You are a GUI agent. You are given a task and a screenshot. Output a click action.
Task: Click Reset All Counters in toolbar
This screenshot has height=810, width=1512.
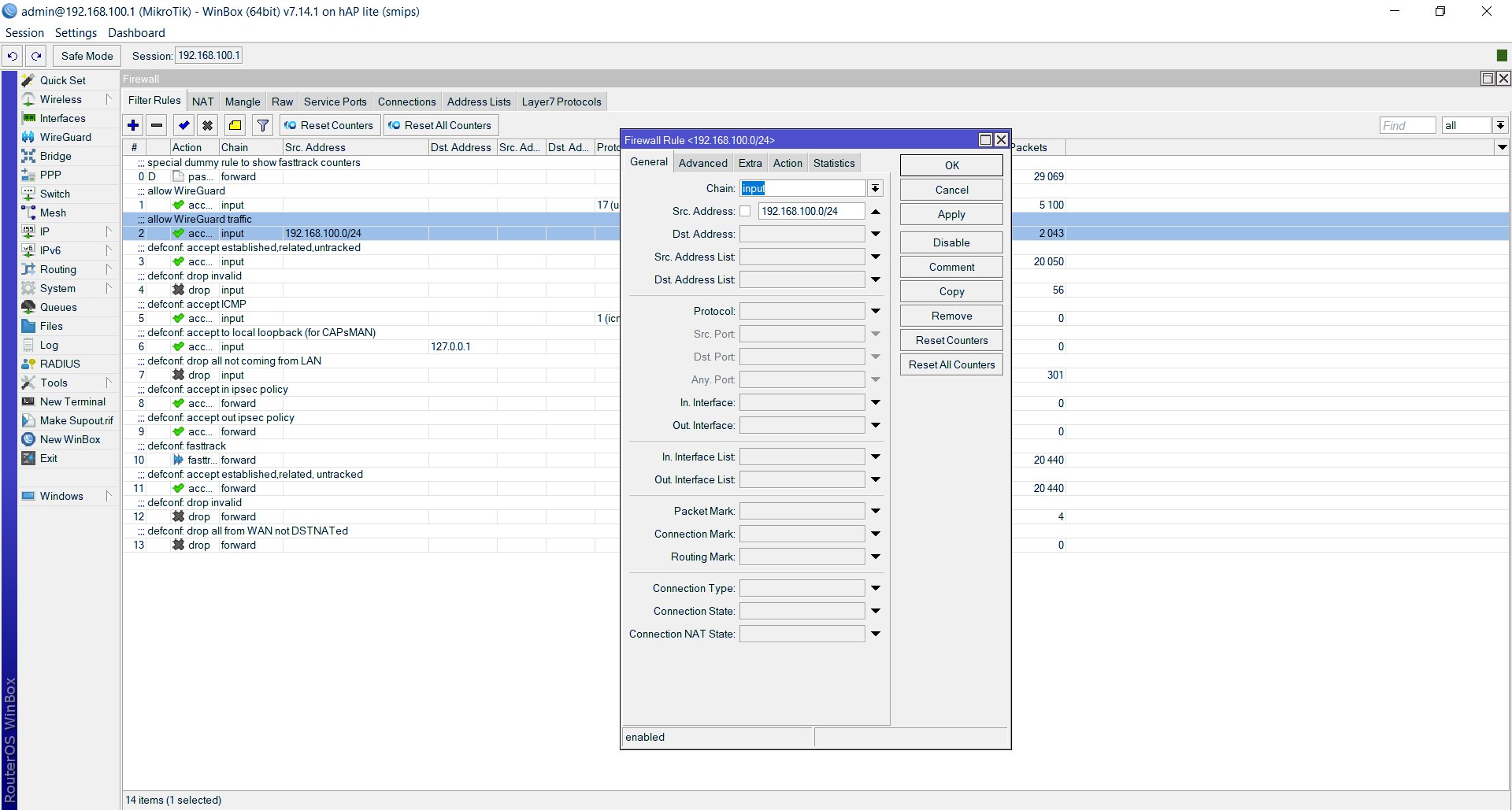tap(440, 125)
